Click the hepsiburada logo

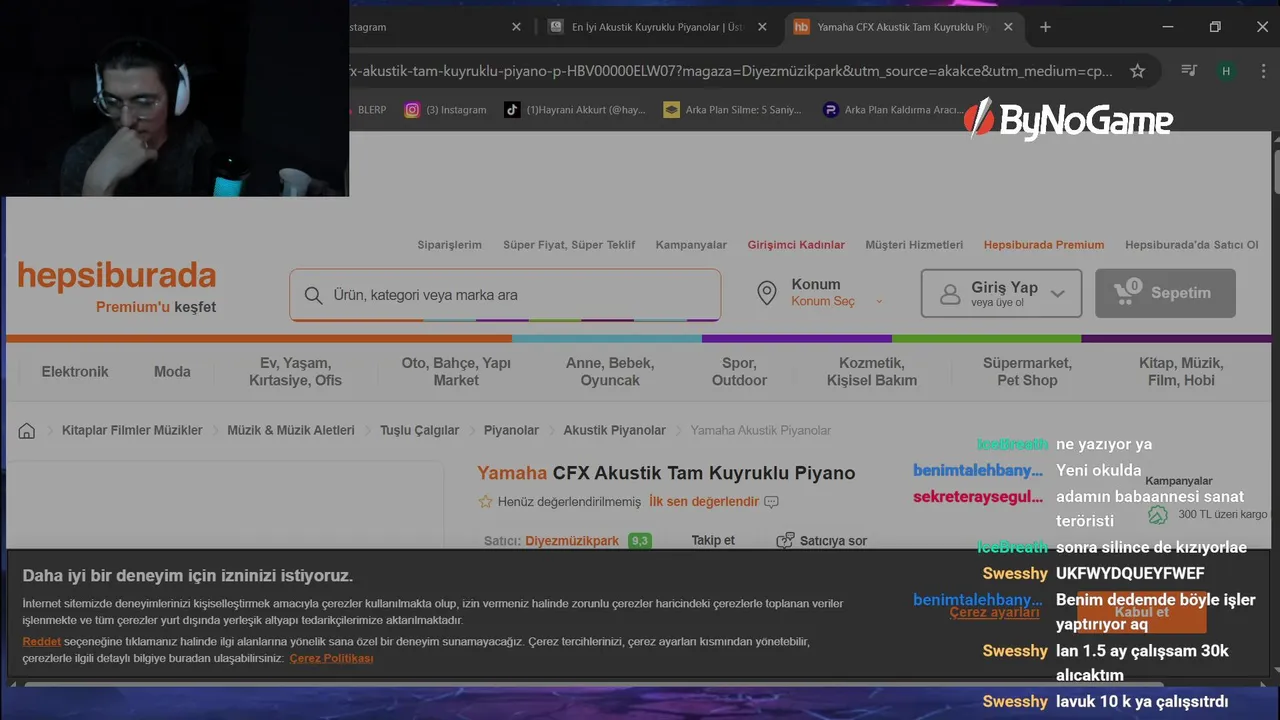click(x=117, y=275)
